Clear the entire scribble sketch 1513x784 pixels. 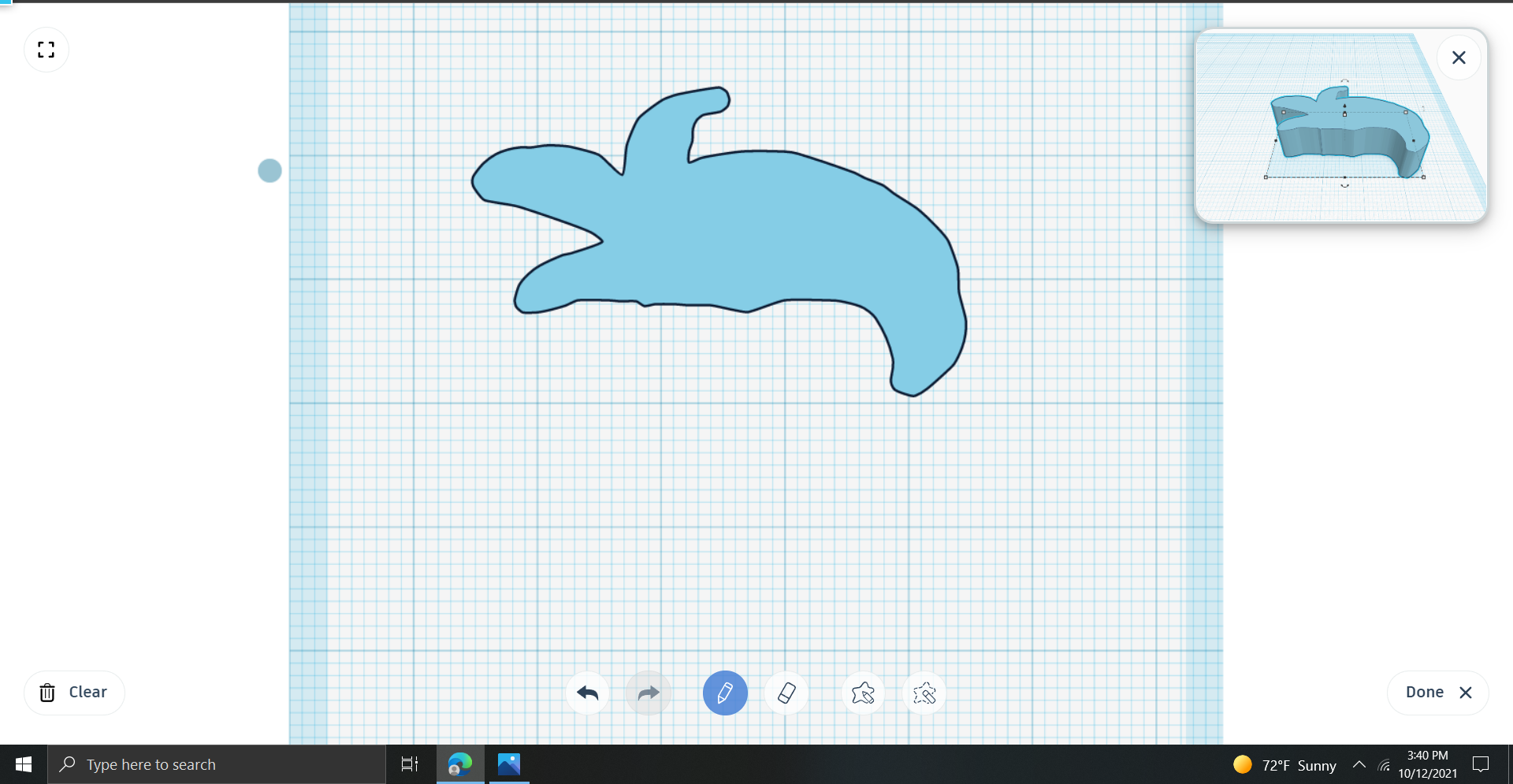73,692
